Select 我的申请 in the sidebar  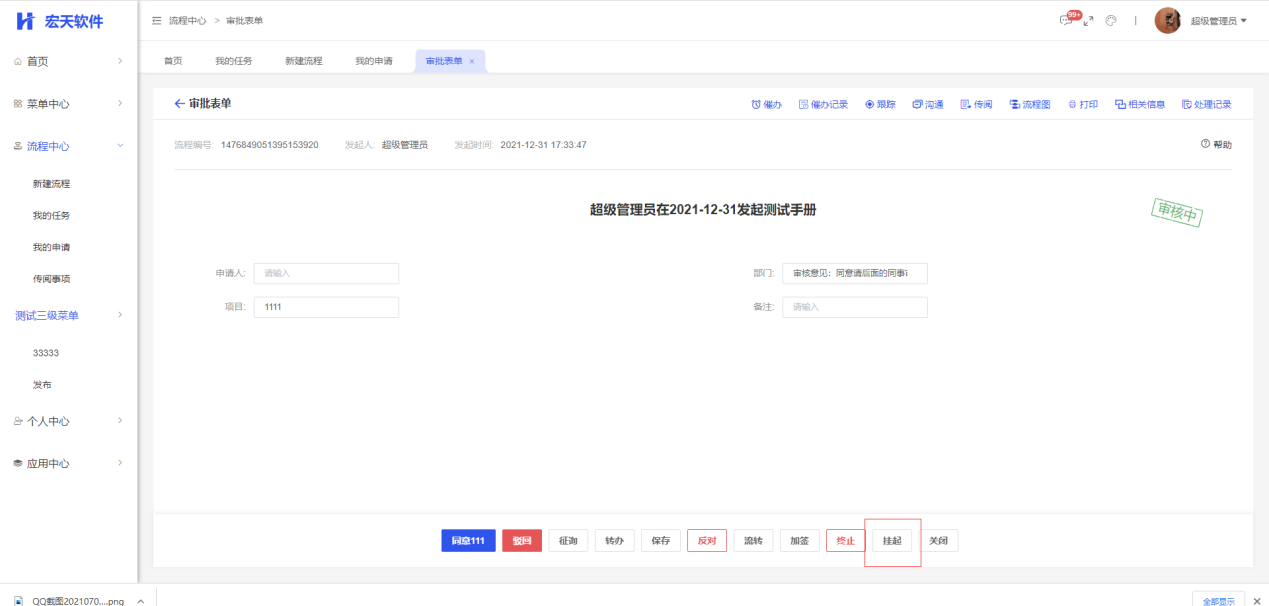click(51, 247)
